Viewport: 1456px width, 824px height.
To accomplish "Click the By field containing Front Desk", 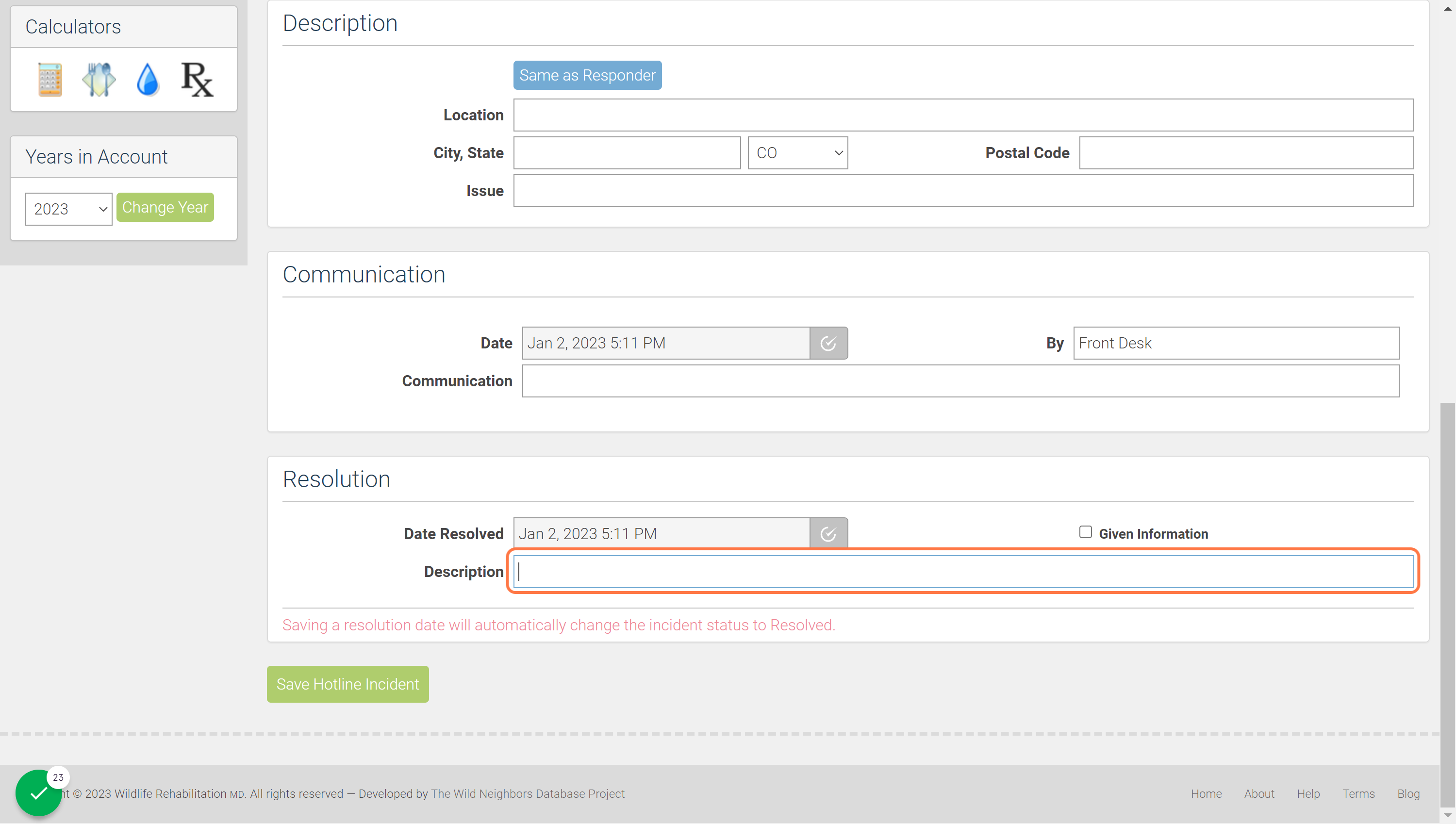I will click(x=1236, y=343).
